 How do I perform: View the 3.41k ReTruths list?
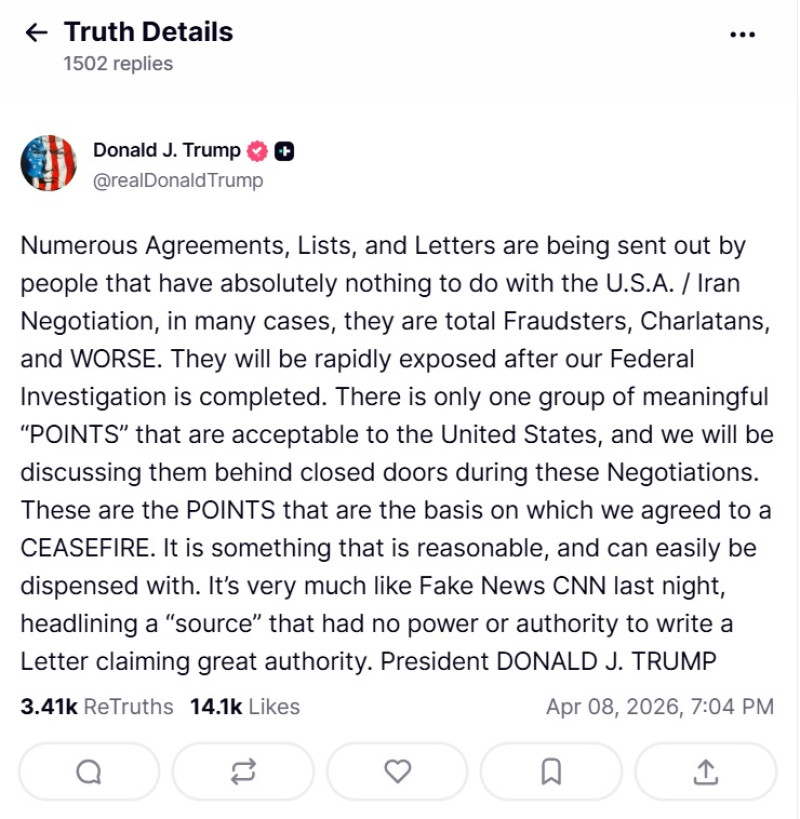[x=96, y=707]
